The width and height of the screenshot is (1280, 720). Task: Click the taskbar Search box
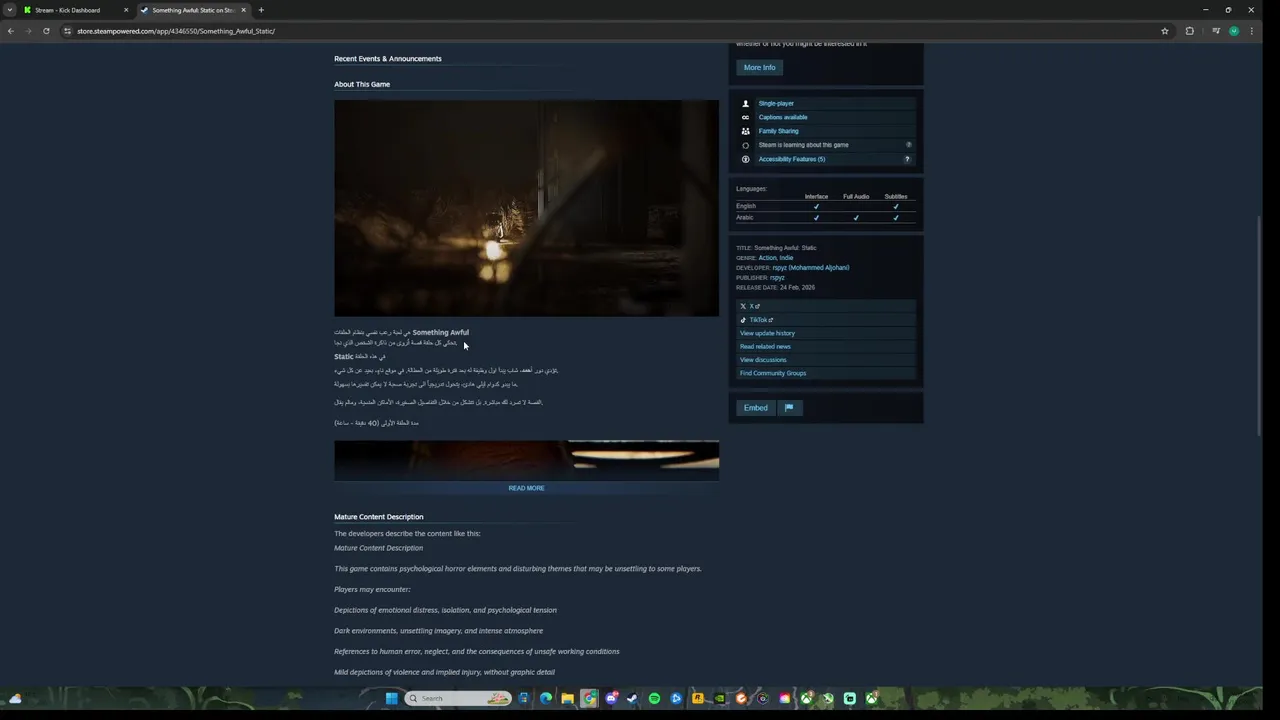(459, 698)
